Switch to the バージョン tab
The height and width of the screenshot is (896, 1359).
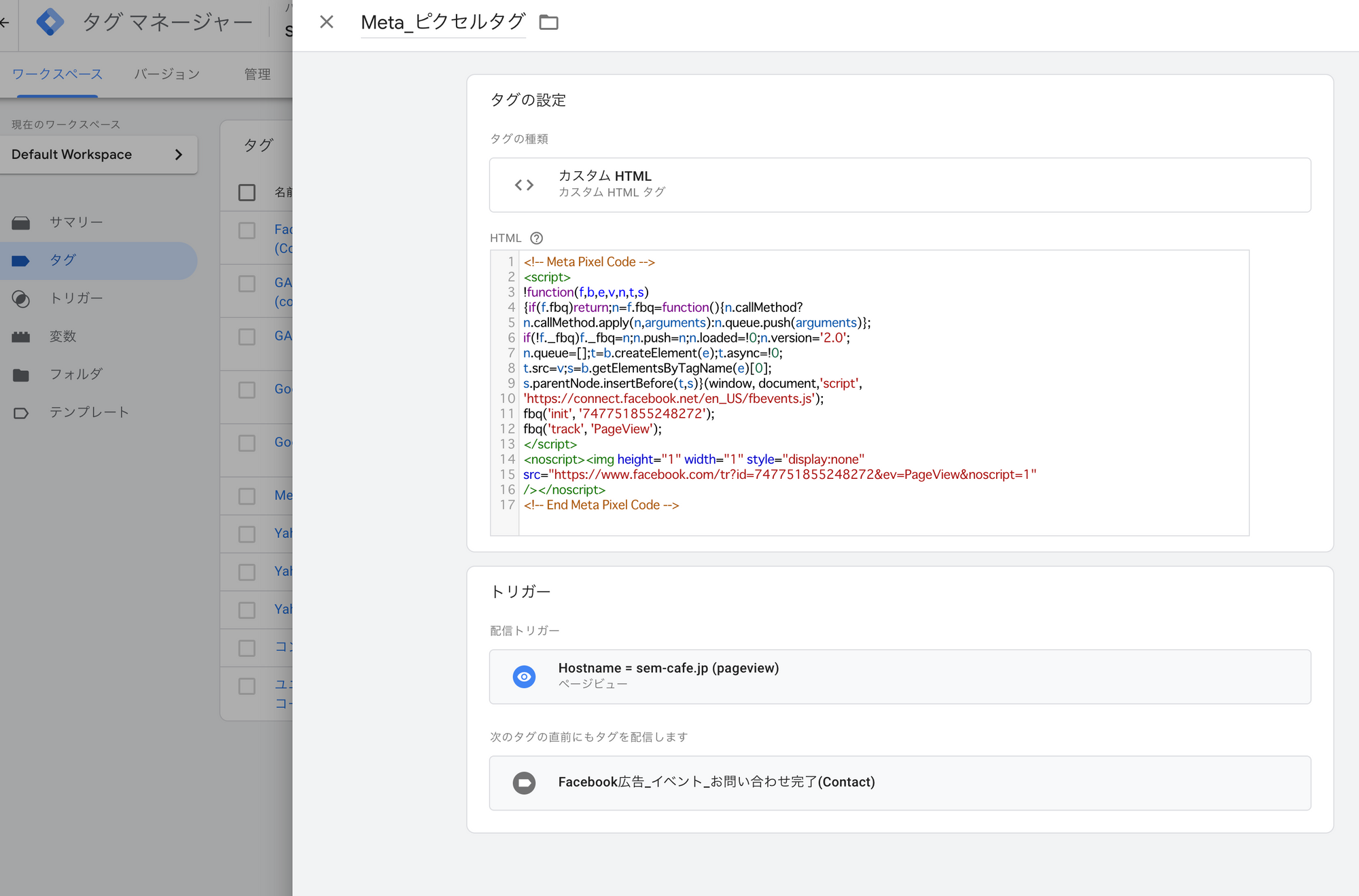pos(166,73)
